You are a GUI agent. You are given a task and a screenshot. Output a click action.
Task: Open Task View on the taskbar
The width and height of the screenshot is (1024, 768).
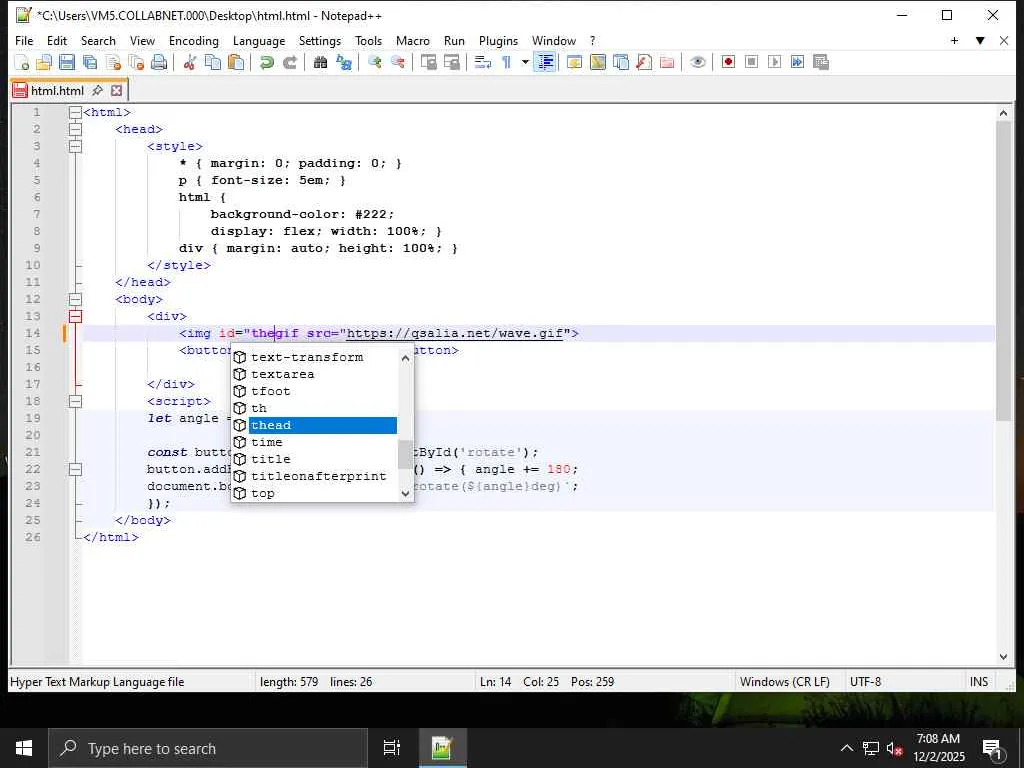(391, 748)
